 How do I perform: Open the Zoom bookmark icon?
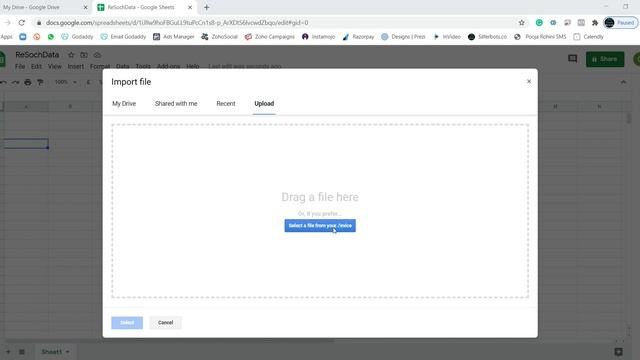click(x=23, y=37)
